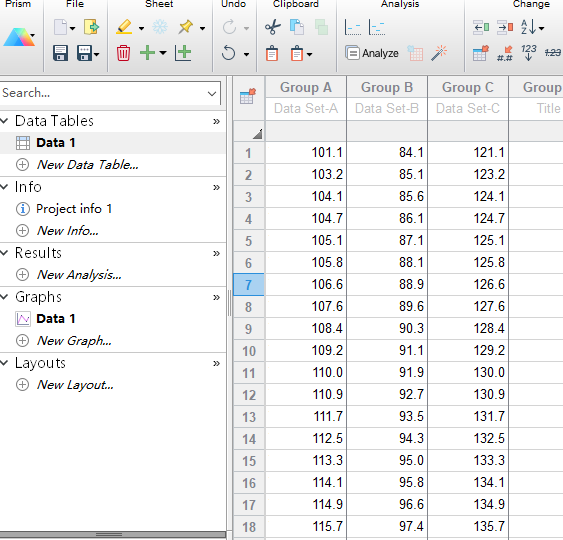Click the New Analysis... link
563x540 pixels.
[x=79, y=275]
